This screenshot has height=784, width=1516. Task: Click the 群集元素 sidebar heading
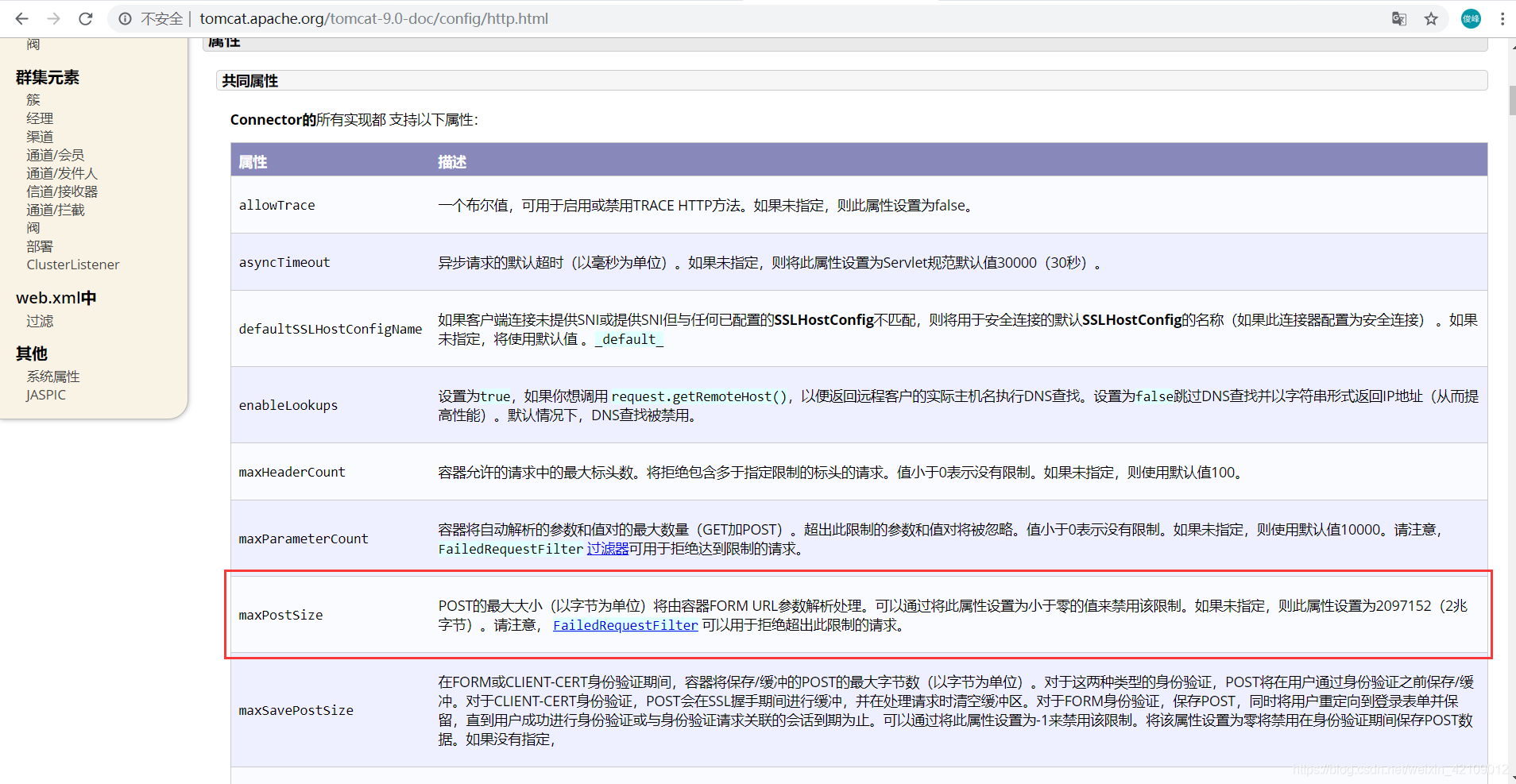coord(48,77)
